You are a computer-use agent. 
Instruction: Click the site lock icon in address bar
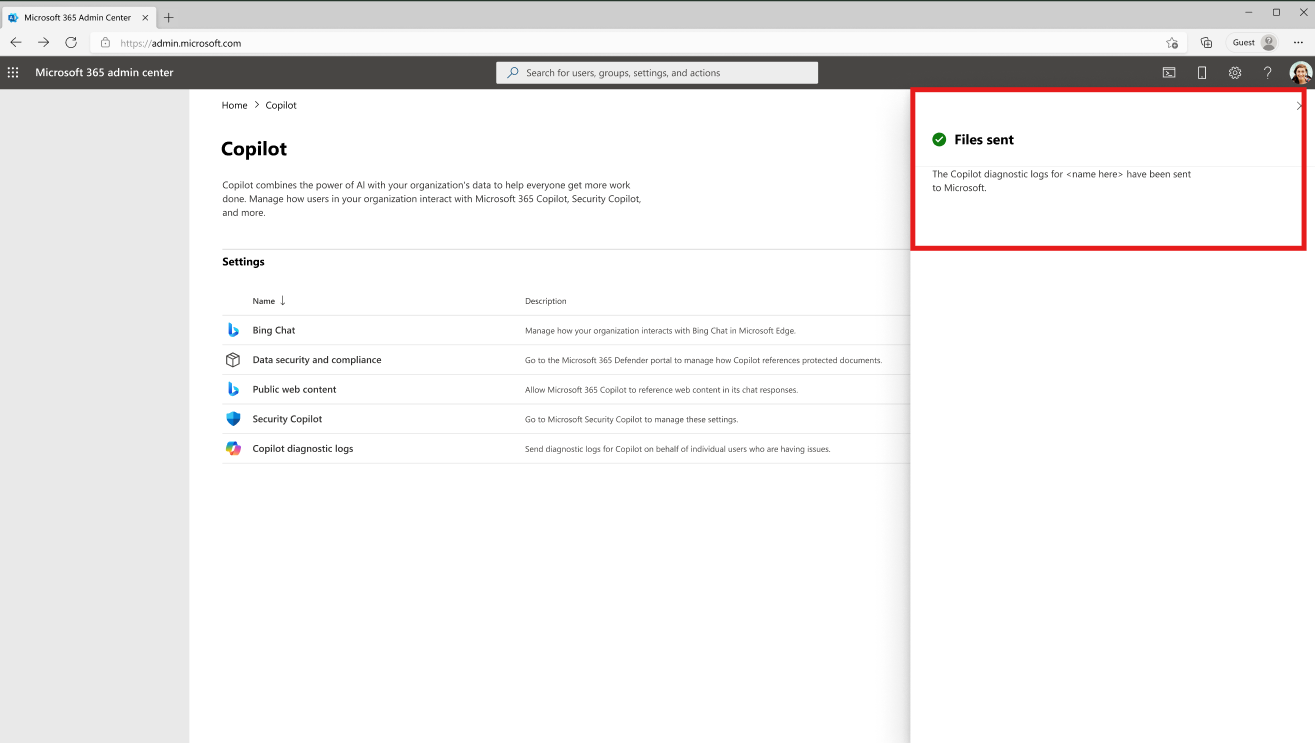(105, 43)
